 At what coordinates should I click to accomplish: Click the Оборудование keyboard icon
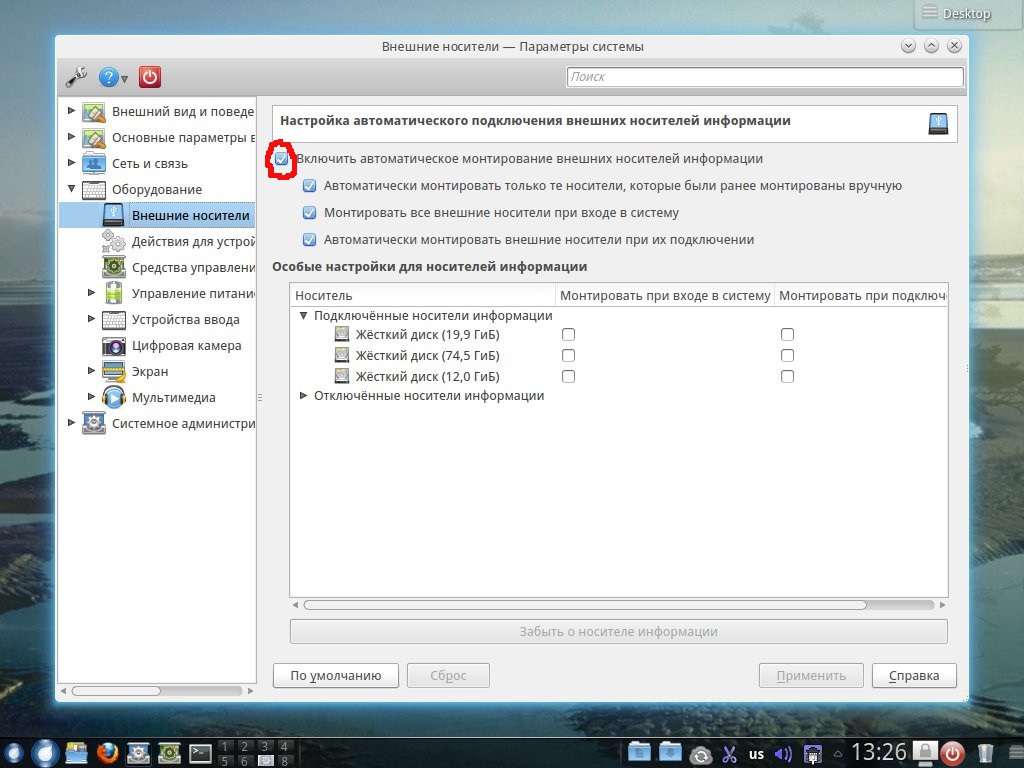tap(94, 189)
